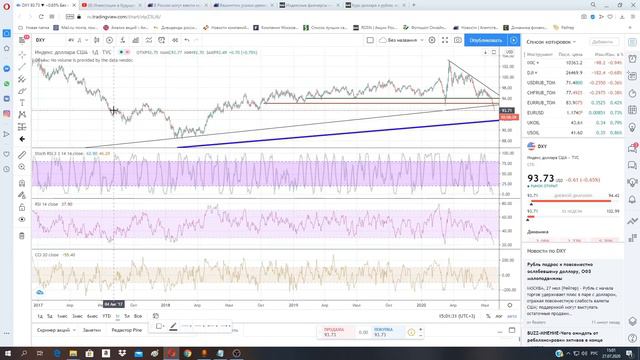Select the ruler measure tool

pos(22,155)
